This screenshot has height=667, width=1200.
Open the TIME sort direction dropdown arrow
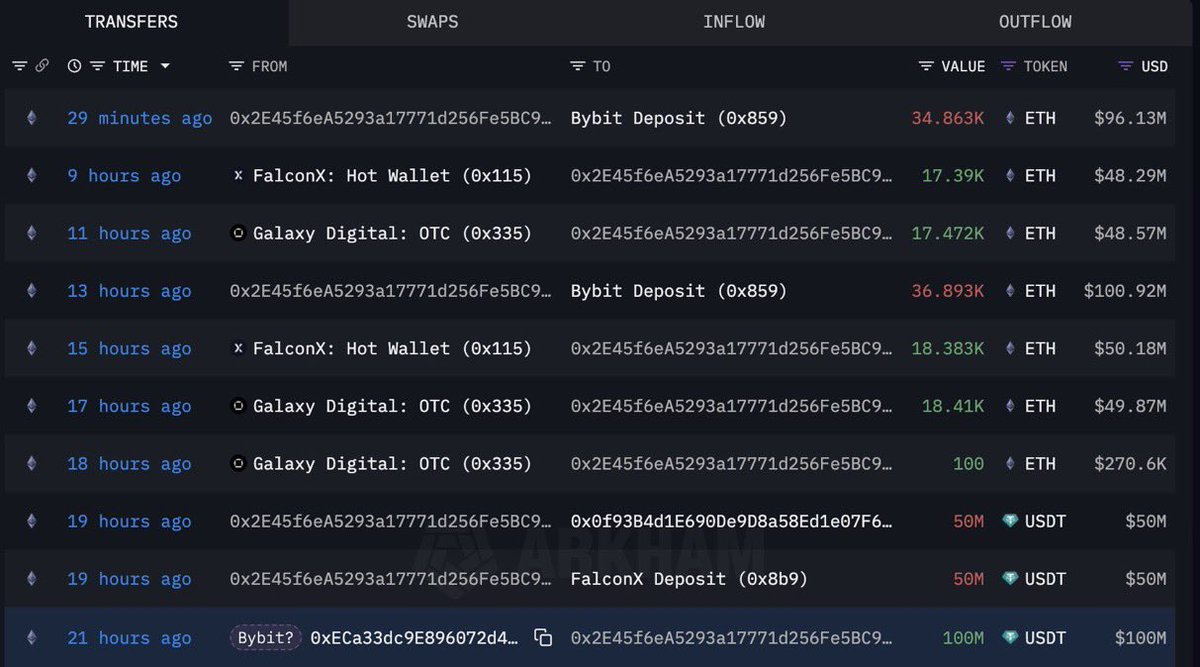(x=166, y=66)
